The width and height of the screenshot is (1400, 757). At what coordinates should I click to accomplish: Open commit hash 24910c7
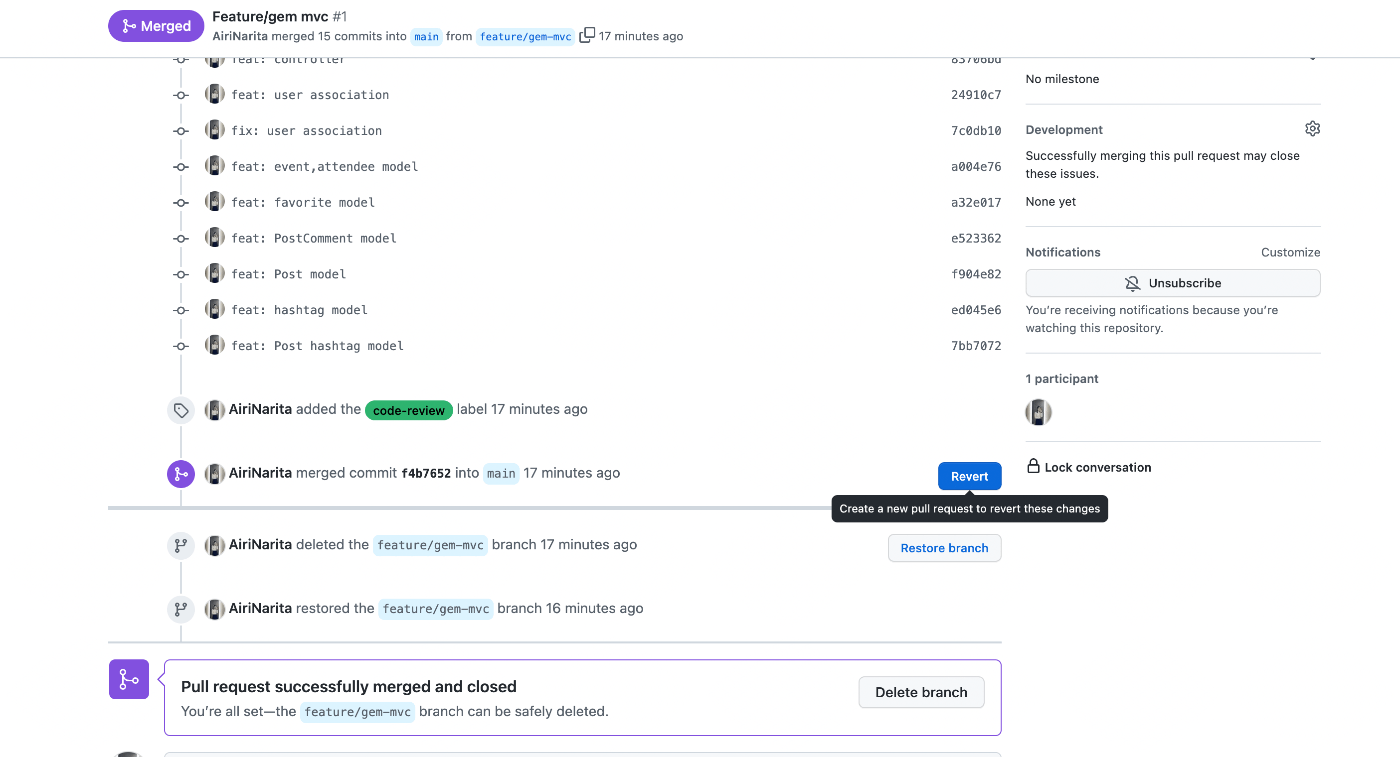click(x=975, y=95)
